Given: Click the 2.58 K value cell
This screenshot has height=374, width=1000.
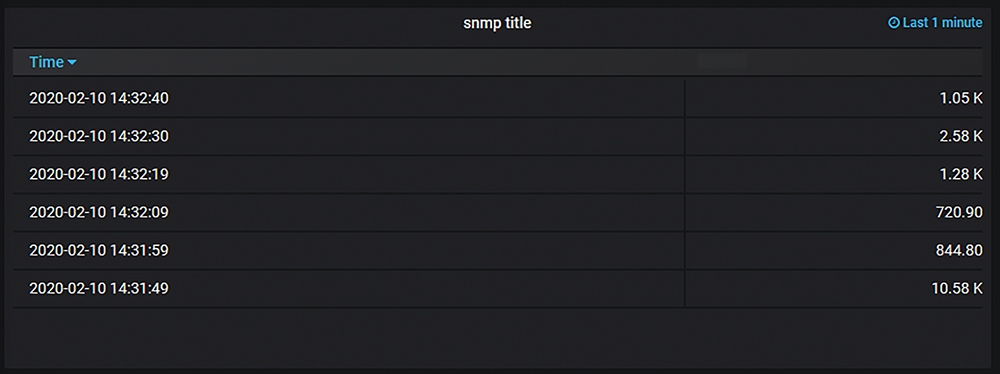Looking at the screenshot, I should point(834,137).
